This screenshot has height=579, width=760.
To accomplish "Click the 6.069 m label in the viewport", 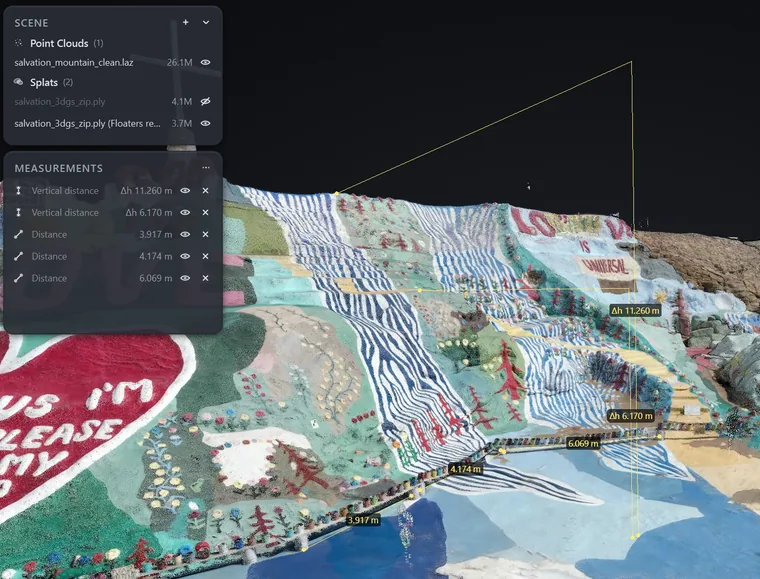I will click(x=583, y=443).
